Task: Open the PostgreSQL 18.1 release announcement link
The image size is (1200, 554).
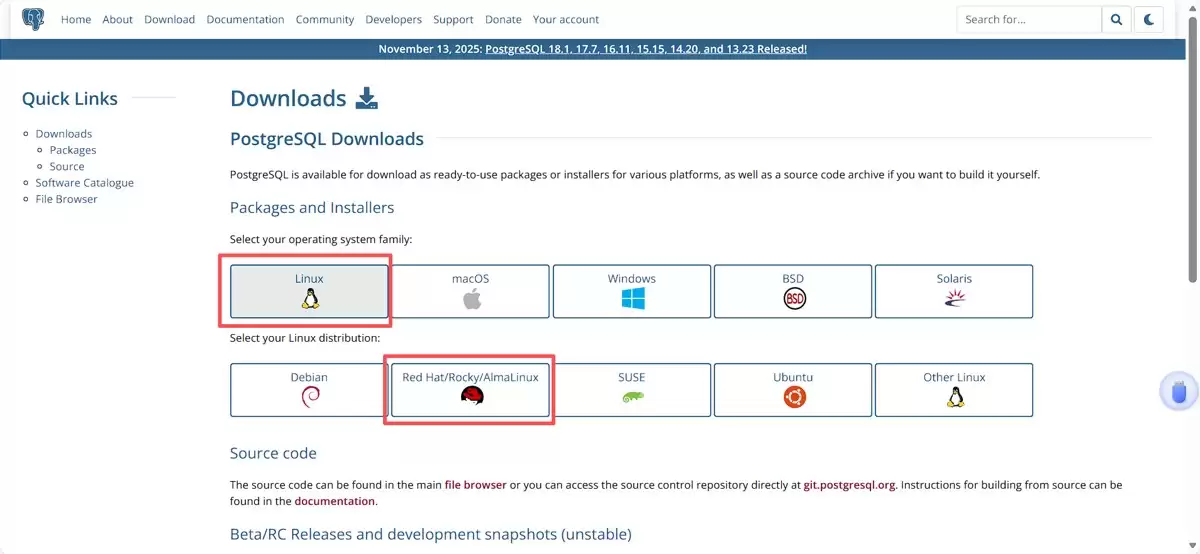Action: point(646,49)
